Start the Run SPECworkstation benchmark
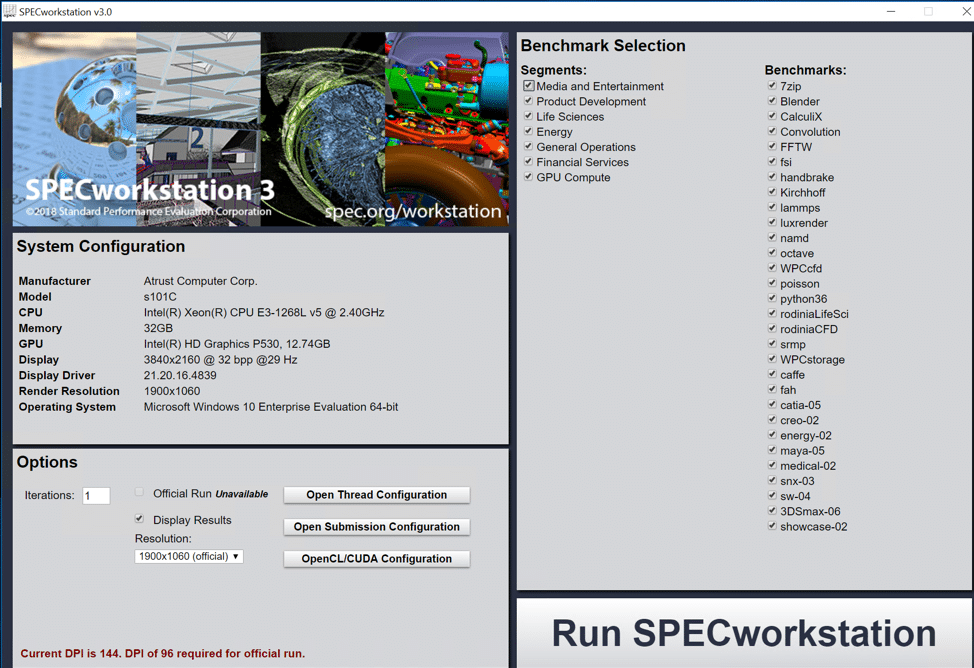This screenshot has height=668, width=974. (x=744, y=633)
